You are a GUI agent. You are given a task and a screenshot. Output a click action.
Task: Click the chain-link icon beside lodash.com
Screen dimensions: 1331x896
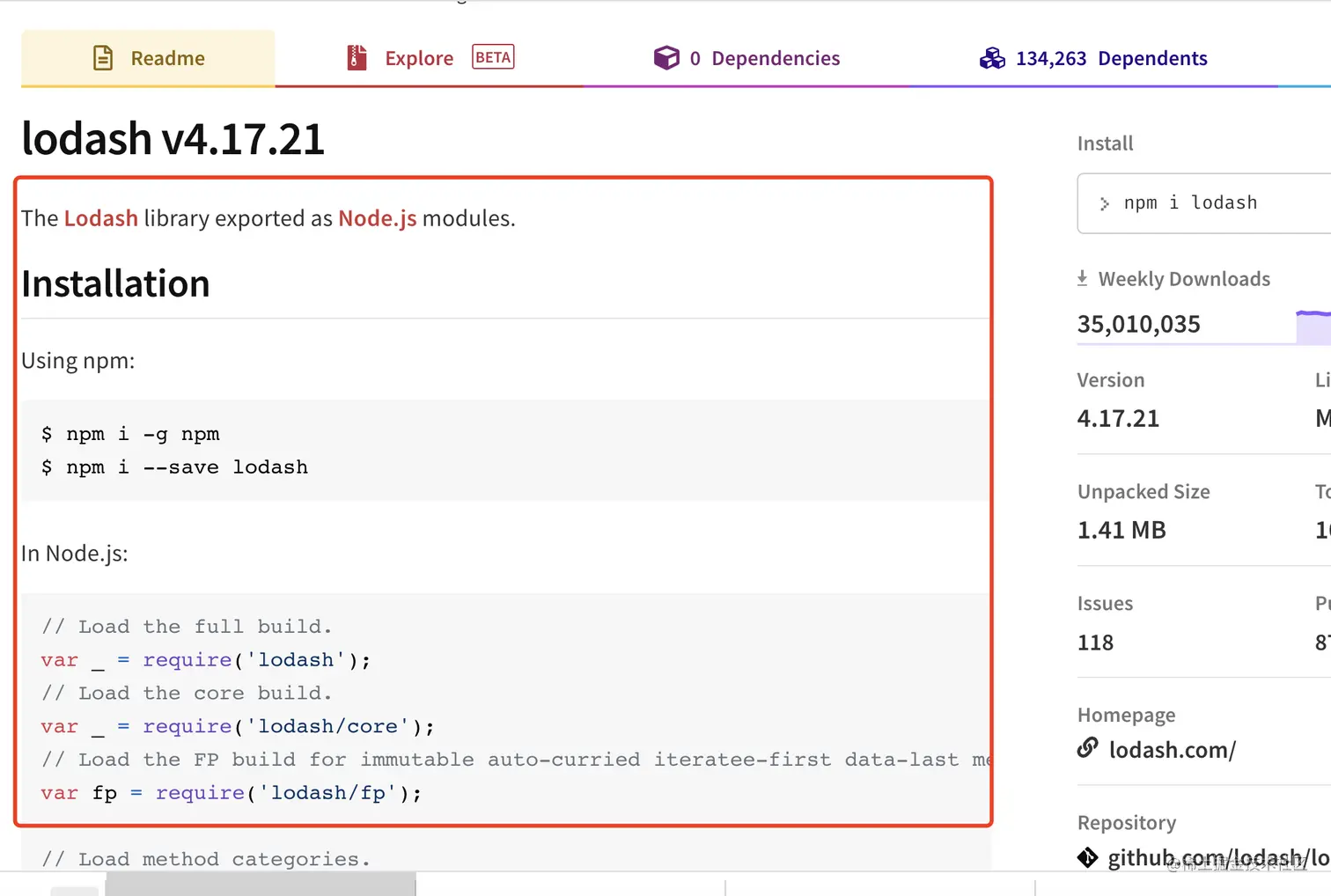[1088, 748]
